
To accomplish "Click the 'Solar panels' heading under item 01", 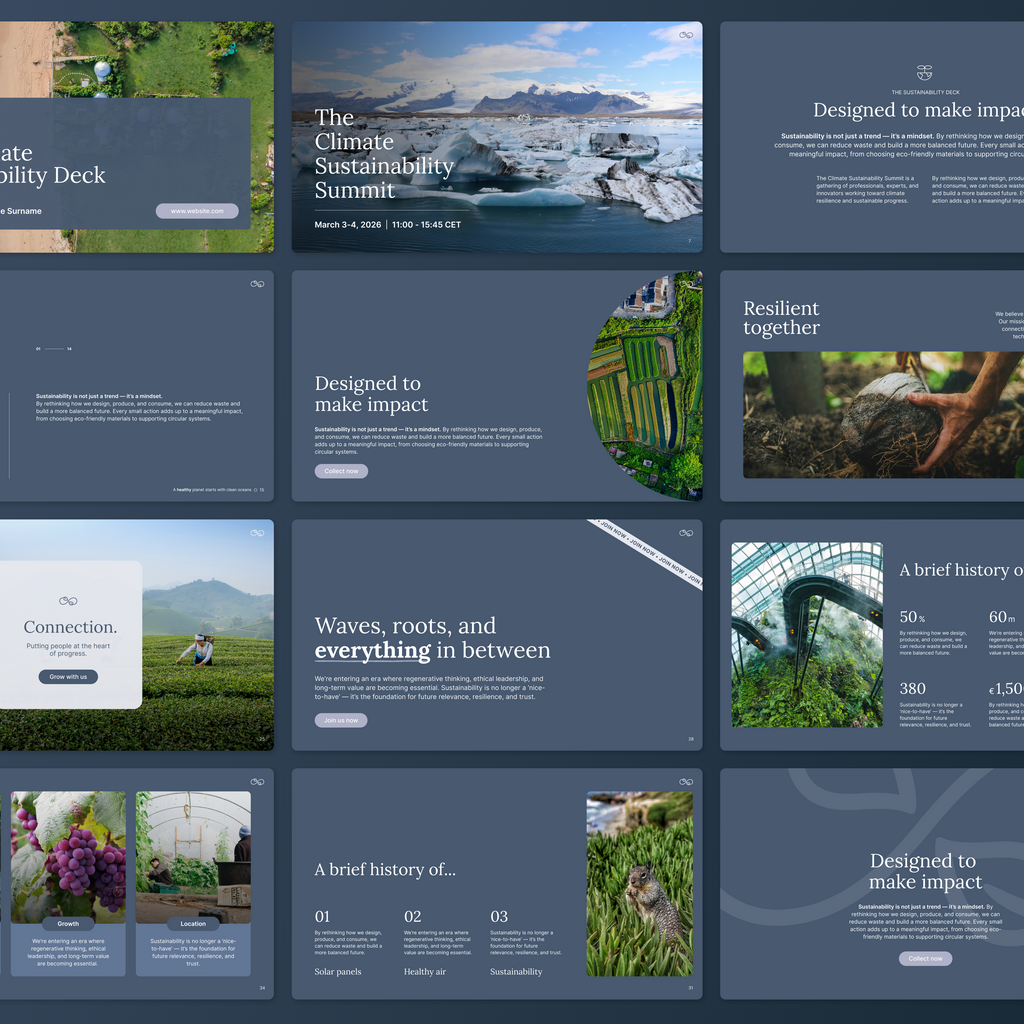I will point(338,972).
